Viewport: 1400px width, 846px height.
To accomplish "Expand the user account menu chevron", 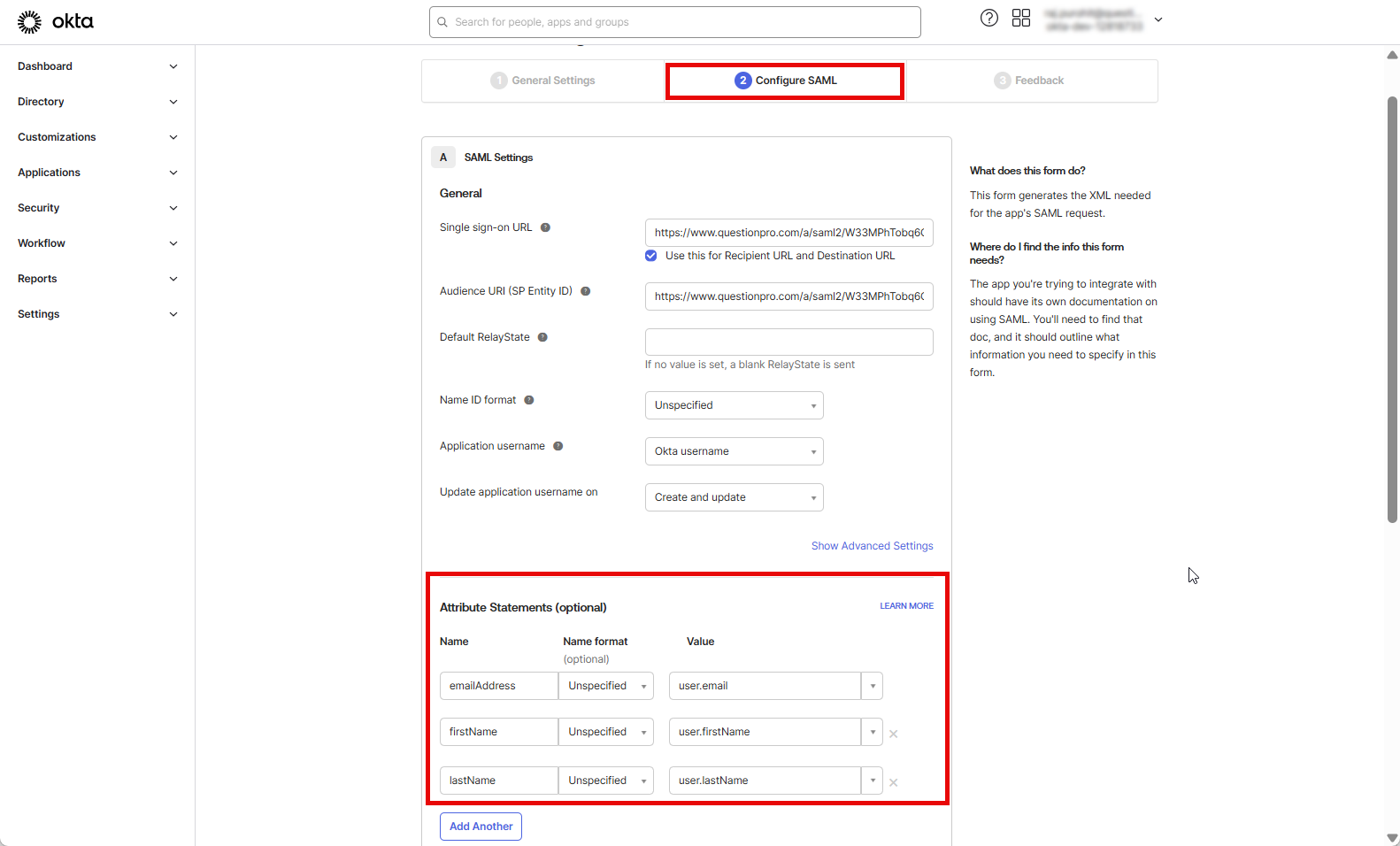I will [x=1158, y=19].
